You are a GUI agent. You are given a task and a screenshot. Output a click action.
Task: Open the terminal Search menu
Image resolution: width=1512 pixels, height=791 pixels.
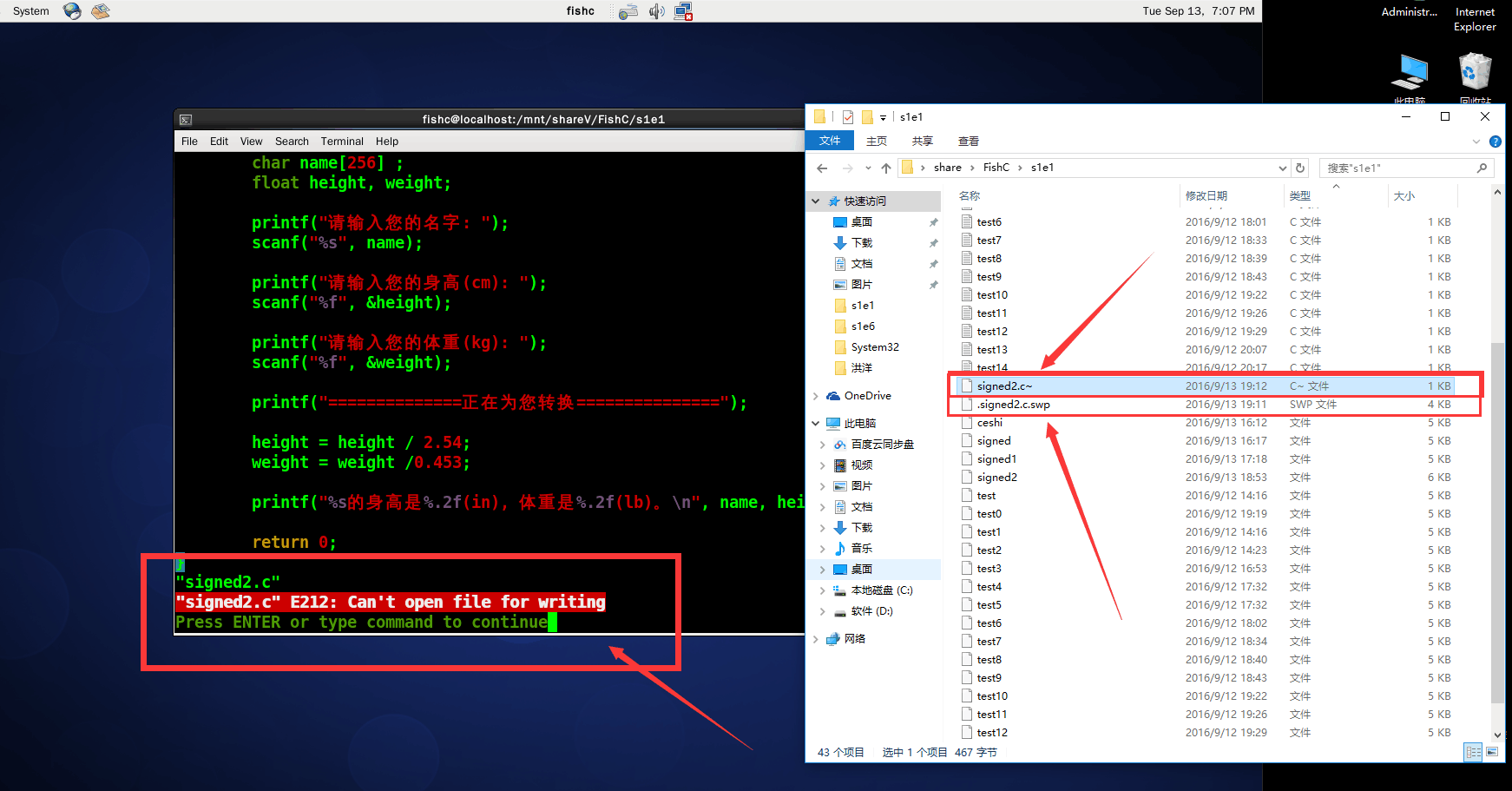pos(292,142)
